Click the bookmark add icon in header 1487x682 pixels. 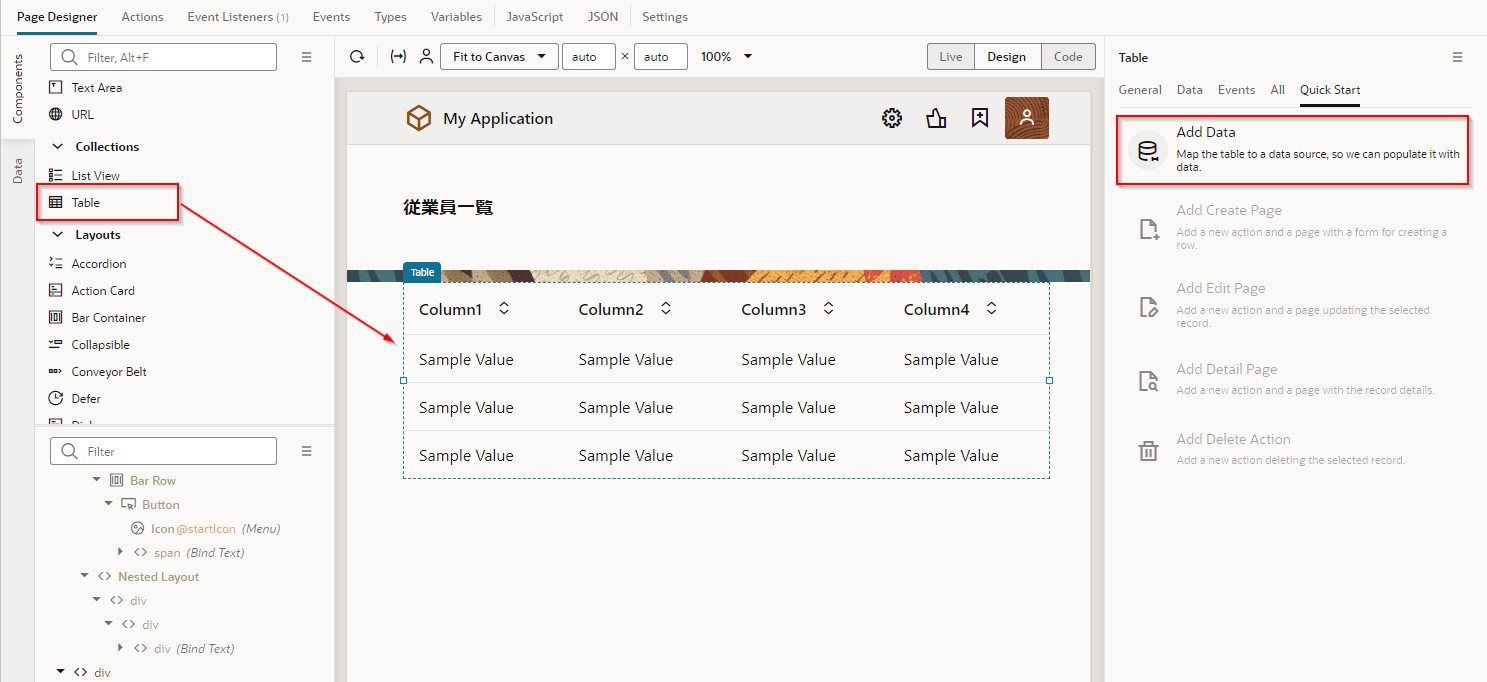click(x=980, y=118)
